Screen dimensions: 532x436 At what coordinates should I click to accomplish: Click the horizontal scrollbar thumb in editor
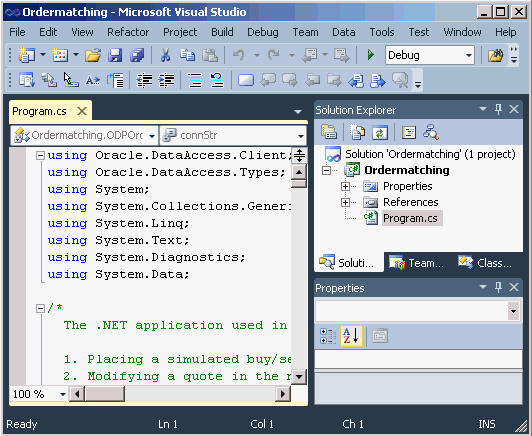point(104,394)
